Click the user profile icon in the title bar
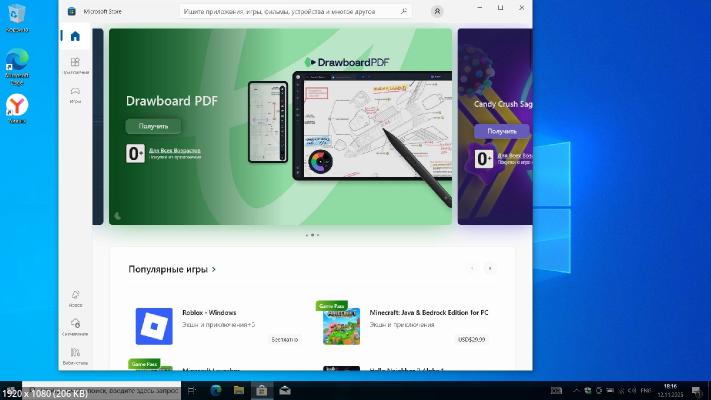This screenshot has height=400, width=711. pos(437,11)
